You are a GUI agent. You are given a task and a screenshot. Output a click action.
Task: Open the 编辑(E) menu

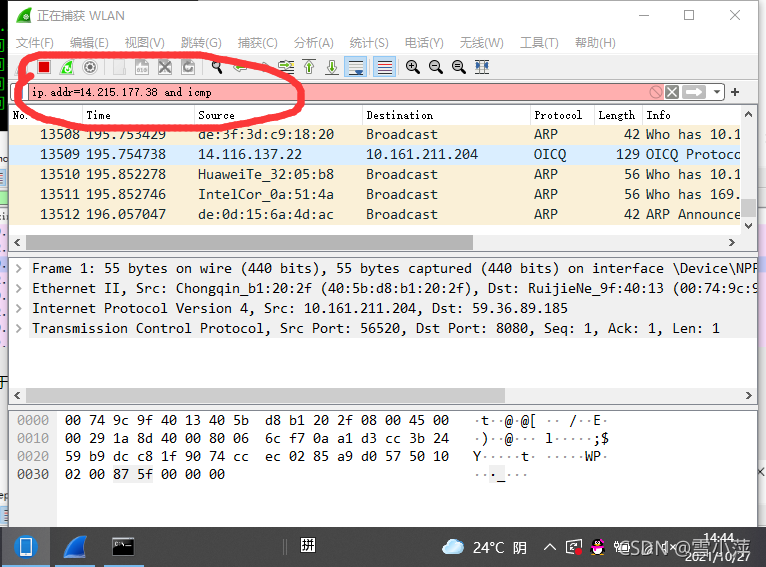pyautogui.click(x=89, y=43)
